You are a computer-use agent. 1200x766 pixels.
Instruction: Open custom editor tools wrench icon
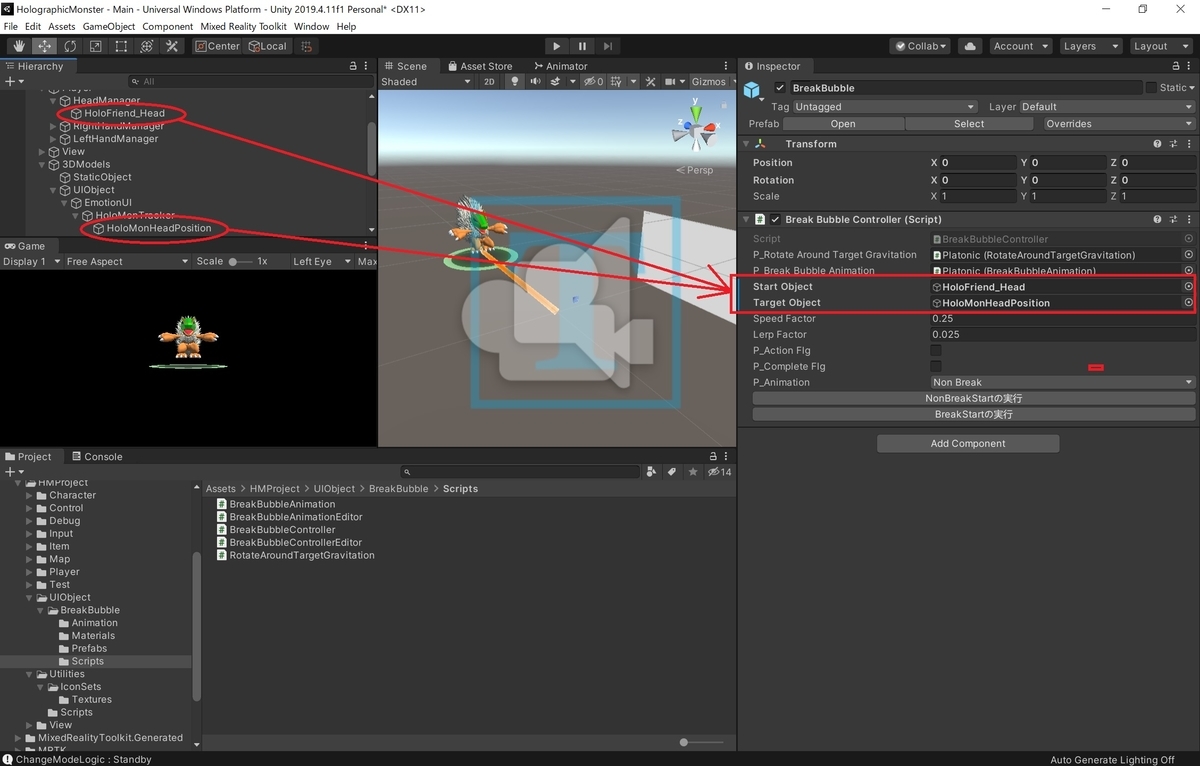coord(172,46)
